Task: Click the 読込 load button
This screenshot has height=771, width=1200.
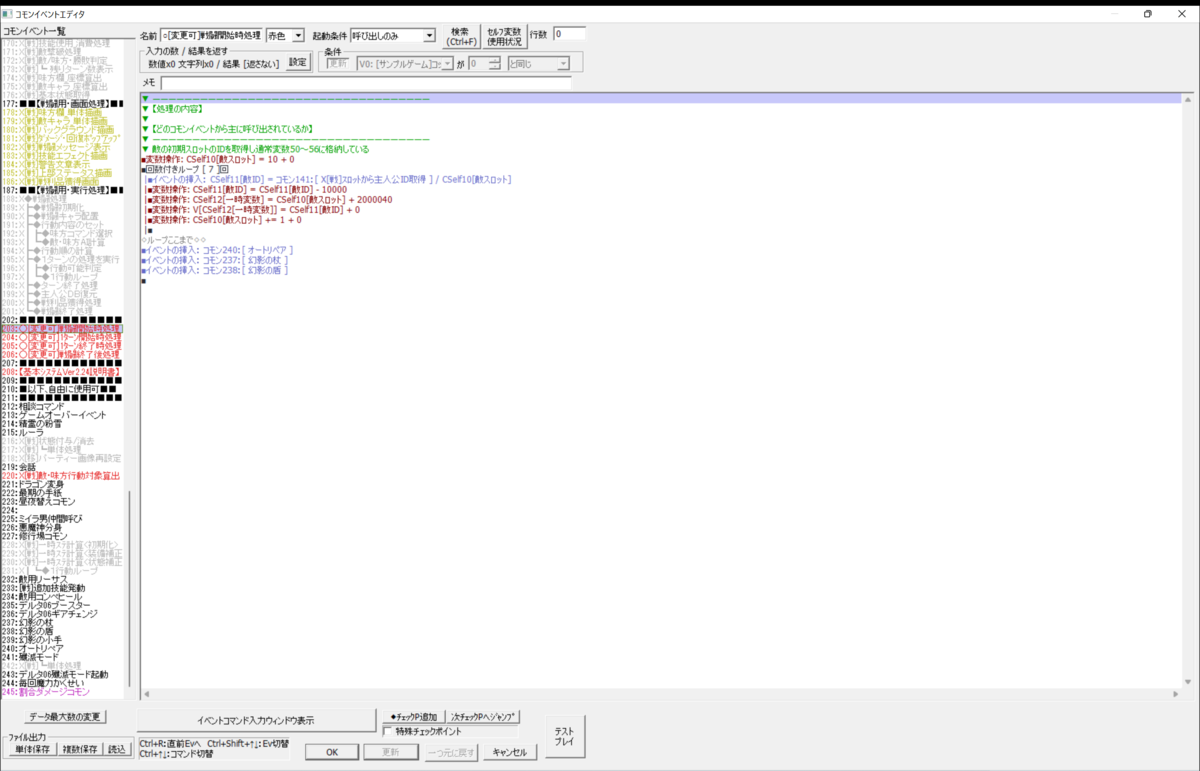Action: 118,749
